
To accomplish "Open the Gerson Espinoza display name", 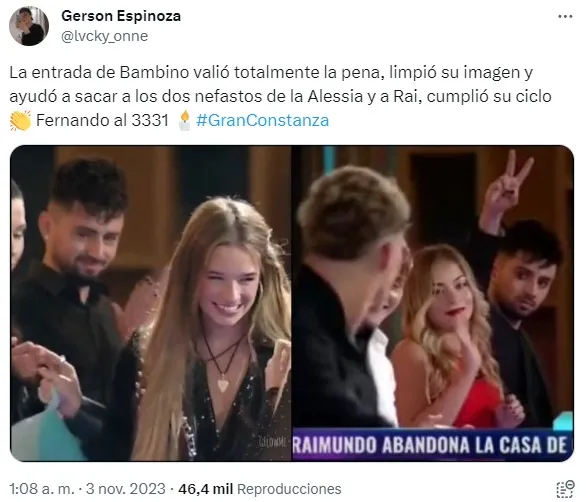I will (121, 16).
